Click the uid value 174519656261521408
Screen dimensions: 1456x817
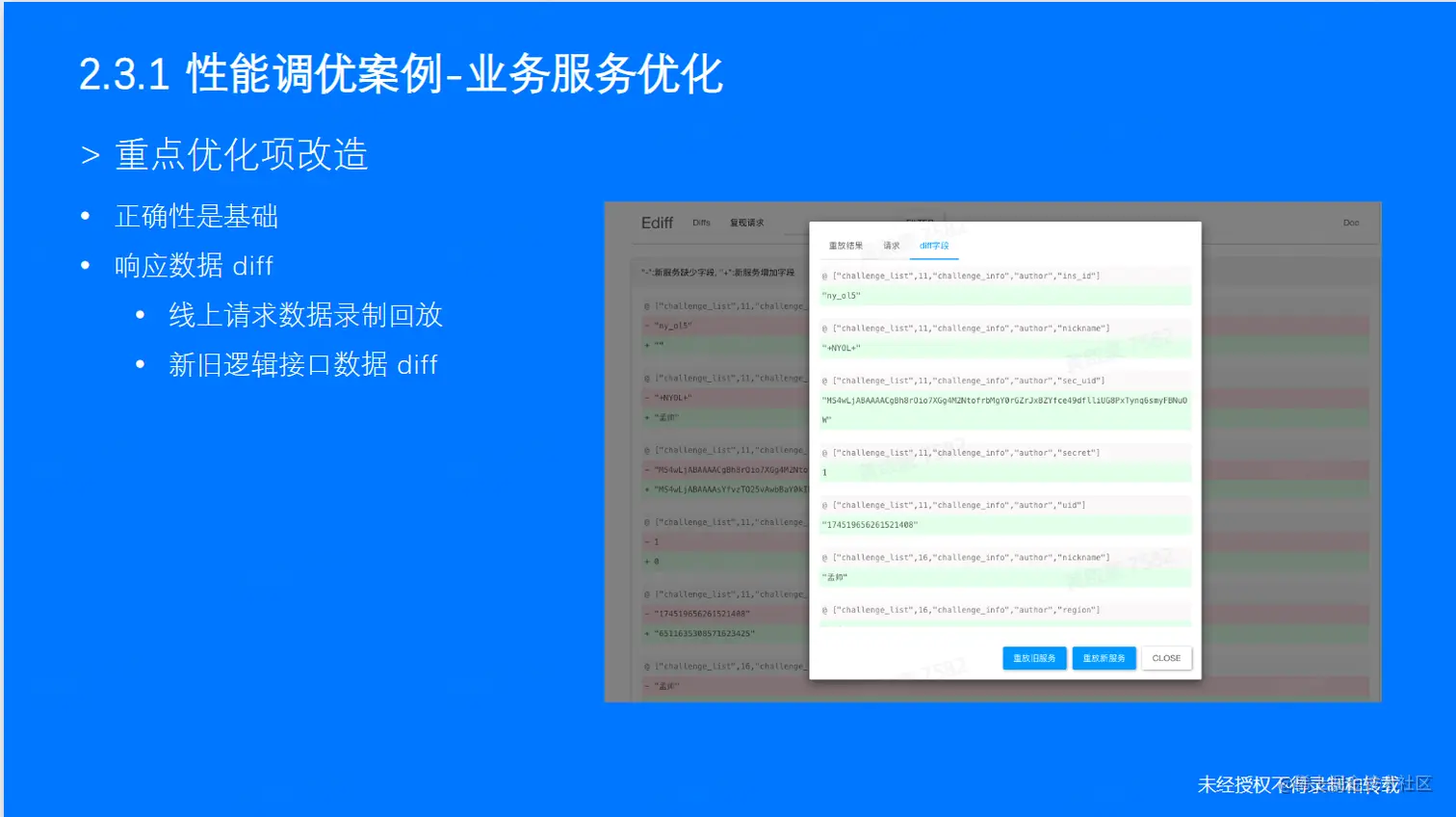click(871, 524)
